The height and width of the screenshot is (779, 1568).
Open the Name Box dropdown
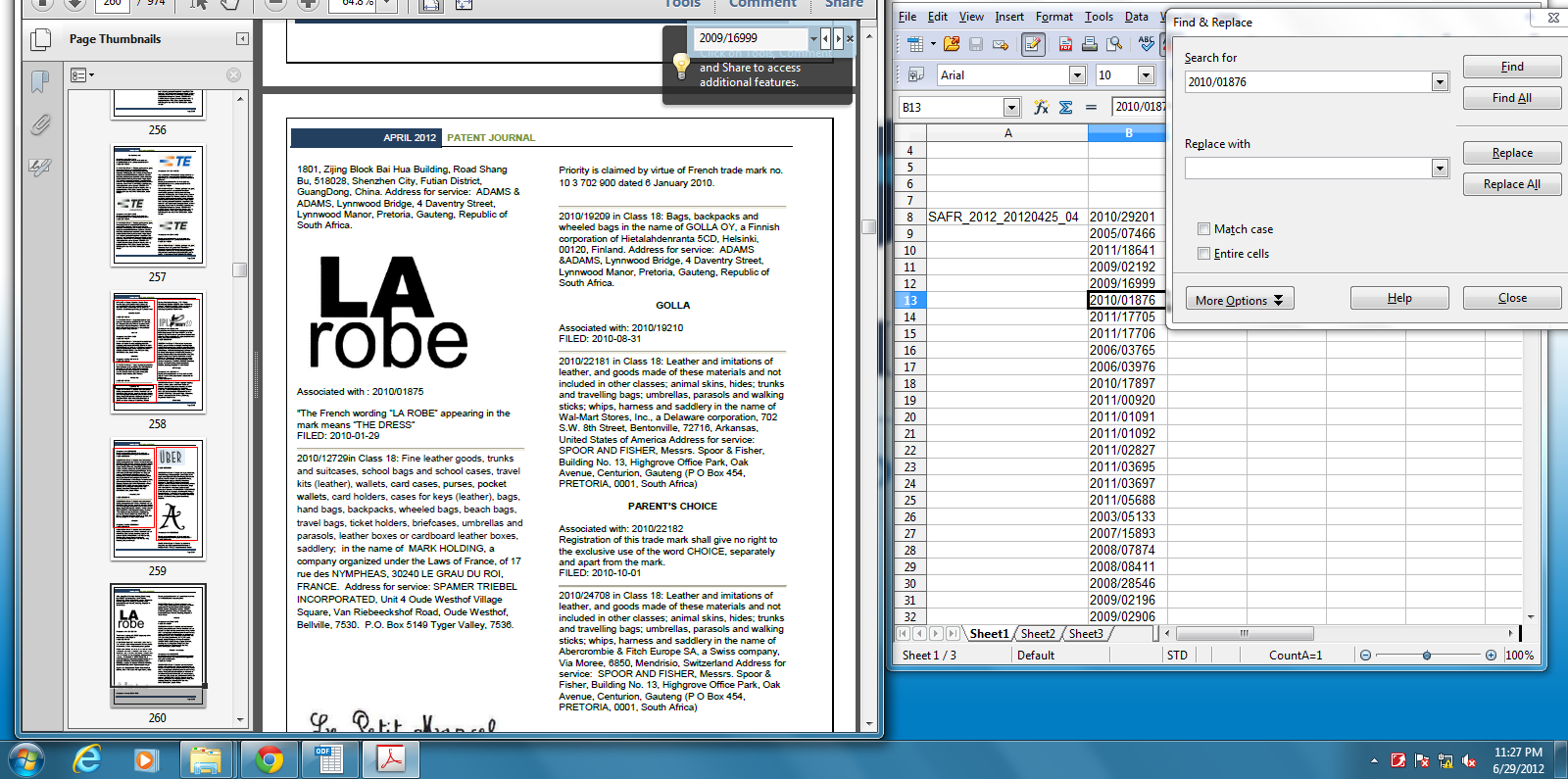1012,107
